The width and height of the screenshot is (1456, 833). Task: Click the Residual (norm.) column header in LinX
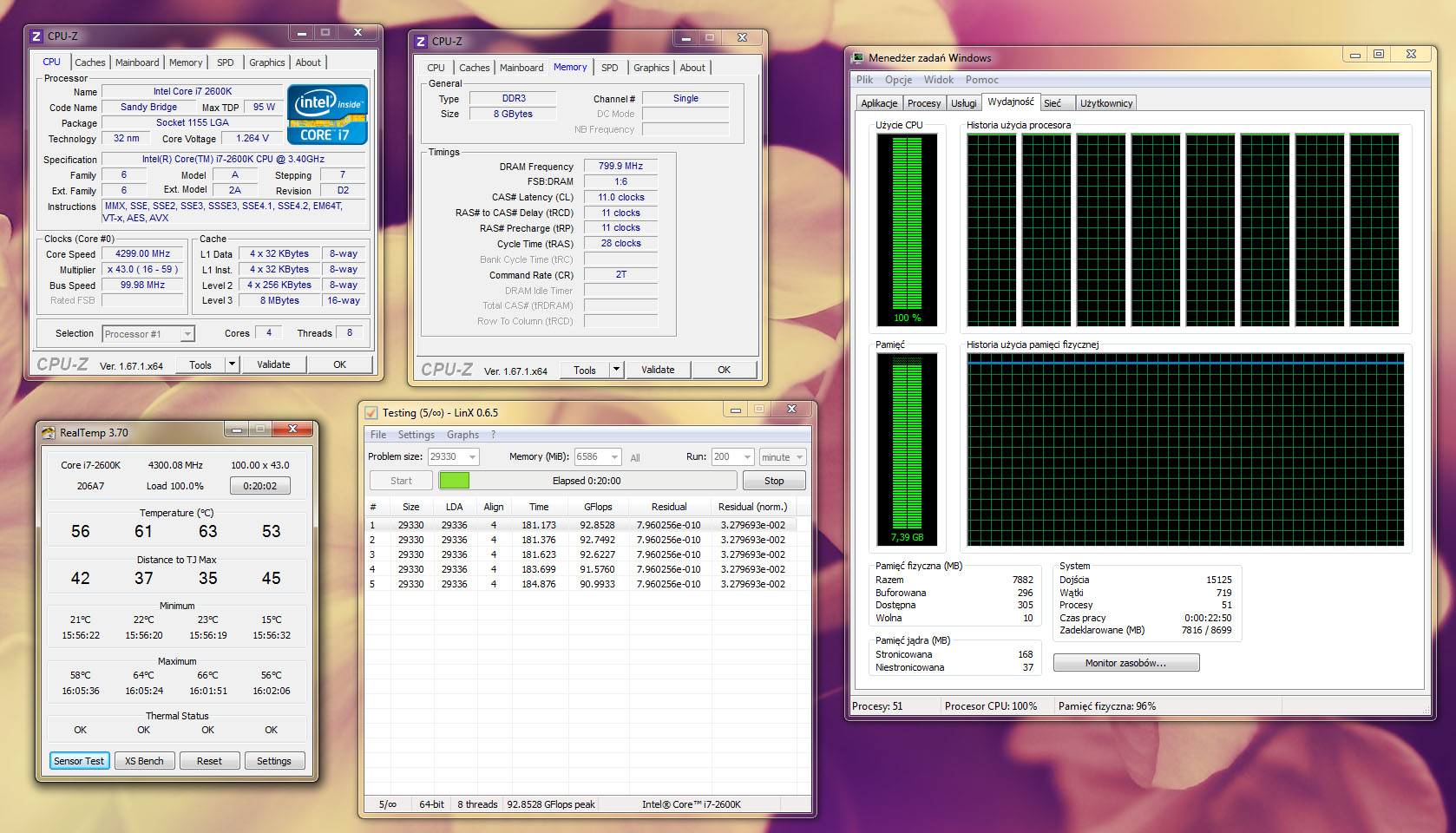tap(752, 508)
